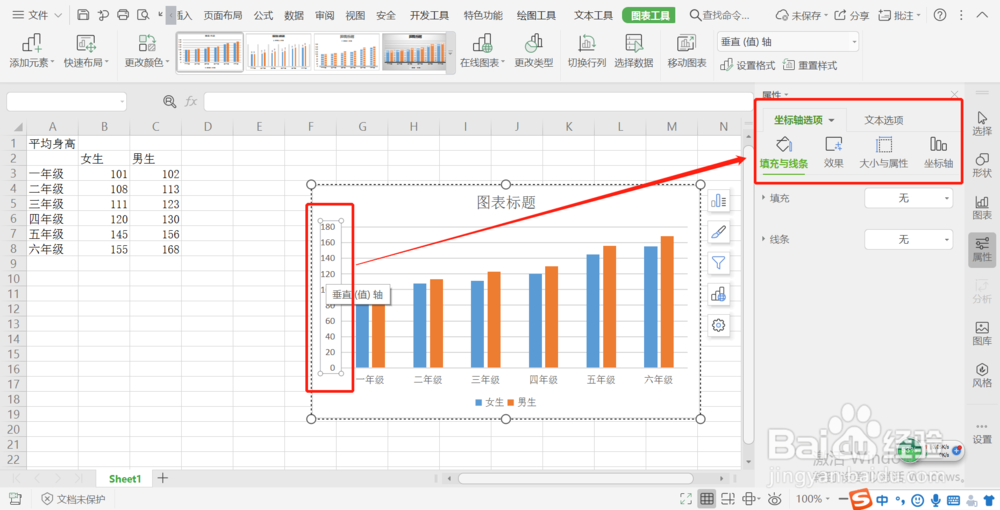Open chart settings gear beside the chart

tap(719, 325)
